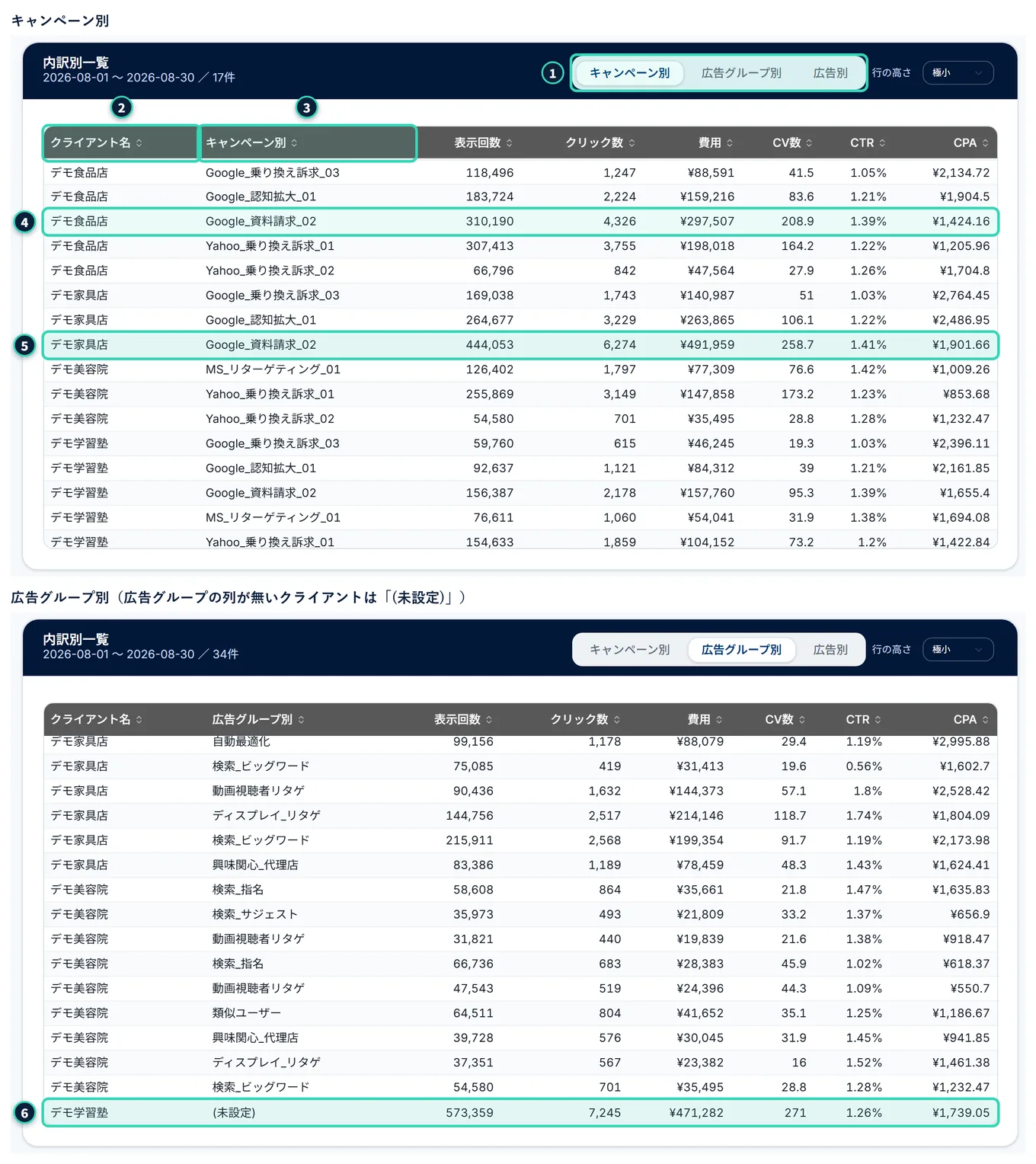Sort icon beside 表示回数 in bottom table

tap(489, 720)
